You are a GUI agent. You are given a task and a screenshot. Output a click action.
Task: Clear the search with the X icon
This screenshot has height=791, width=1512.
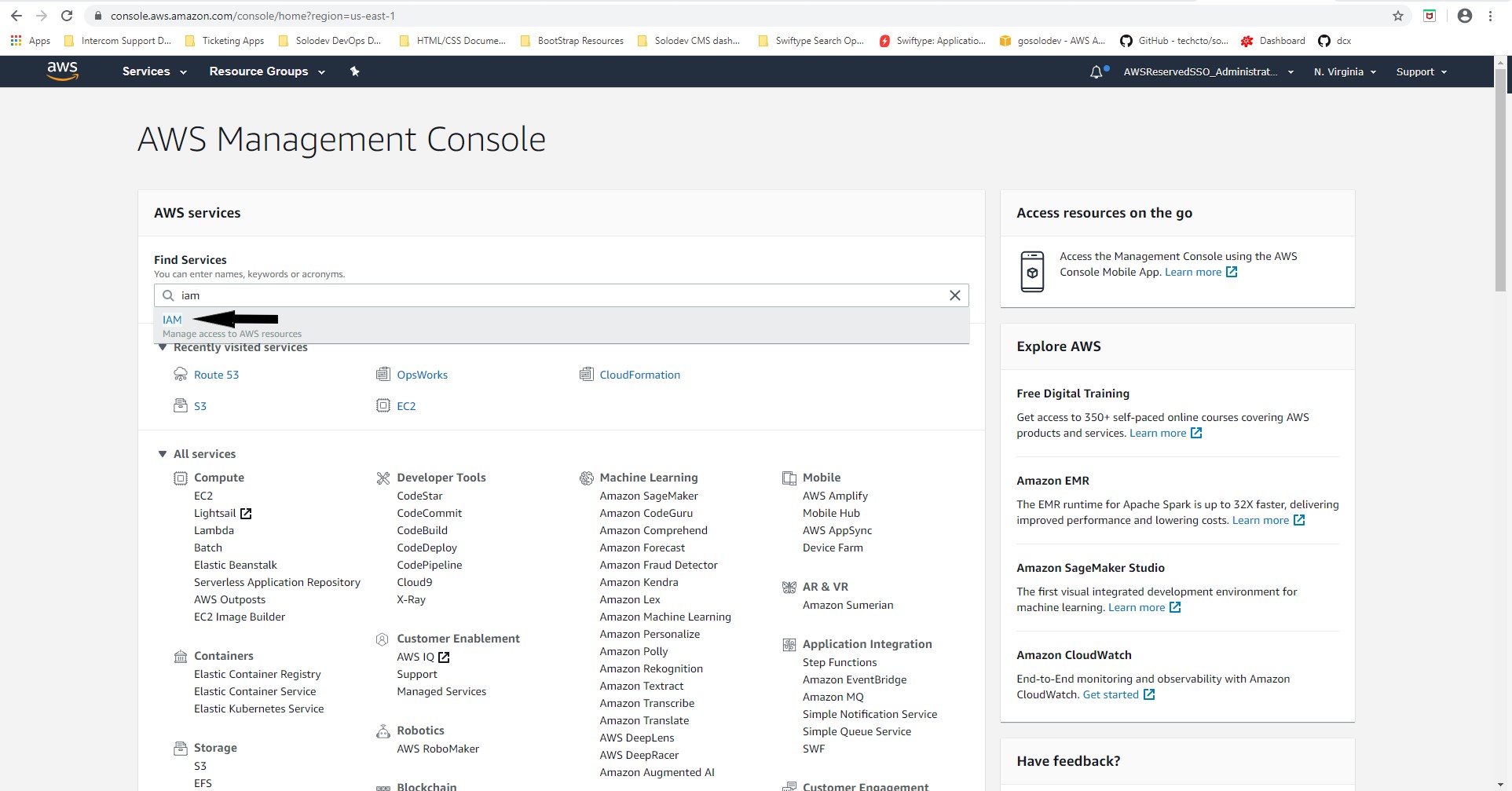pyautogui.click(x=954, y=295)
